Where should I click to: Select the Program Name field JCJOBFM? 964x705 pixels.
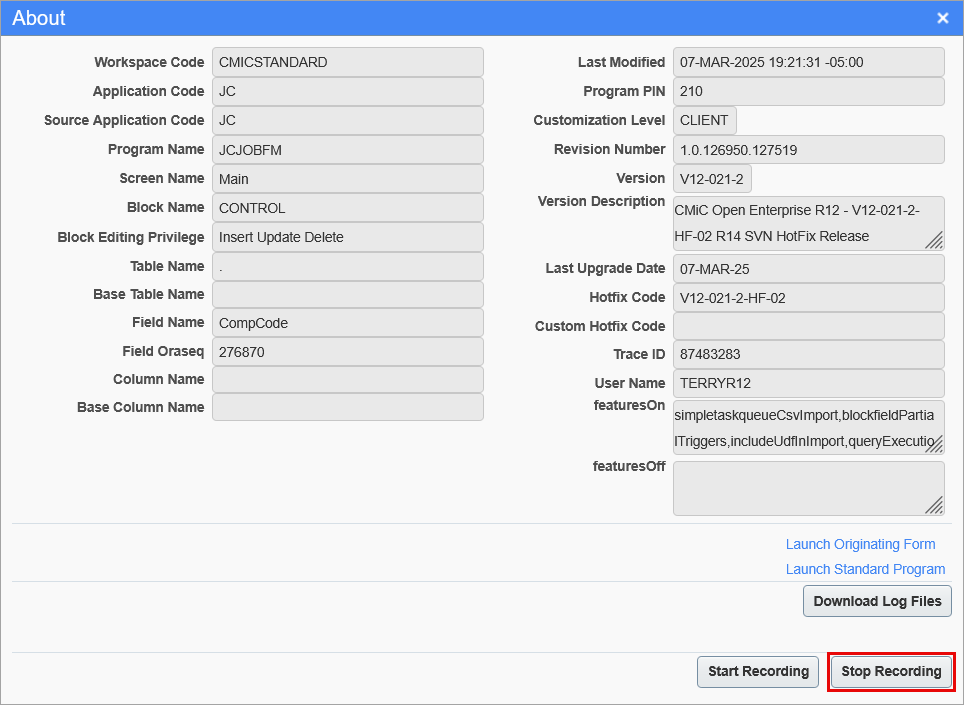click(x=348, y=150)
